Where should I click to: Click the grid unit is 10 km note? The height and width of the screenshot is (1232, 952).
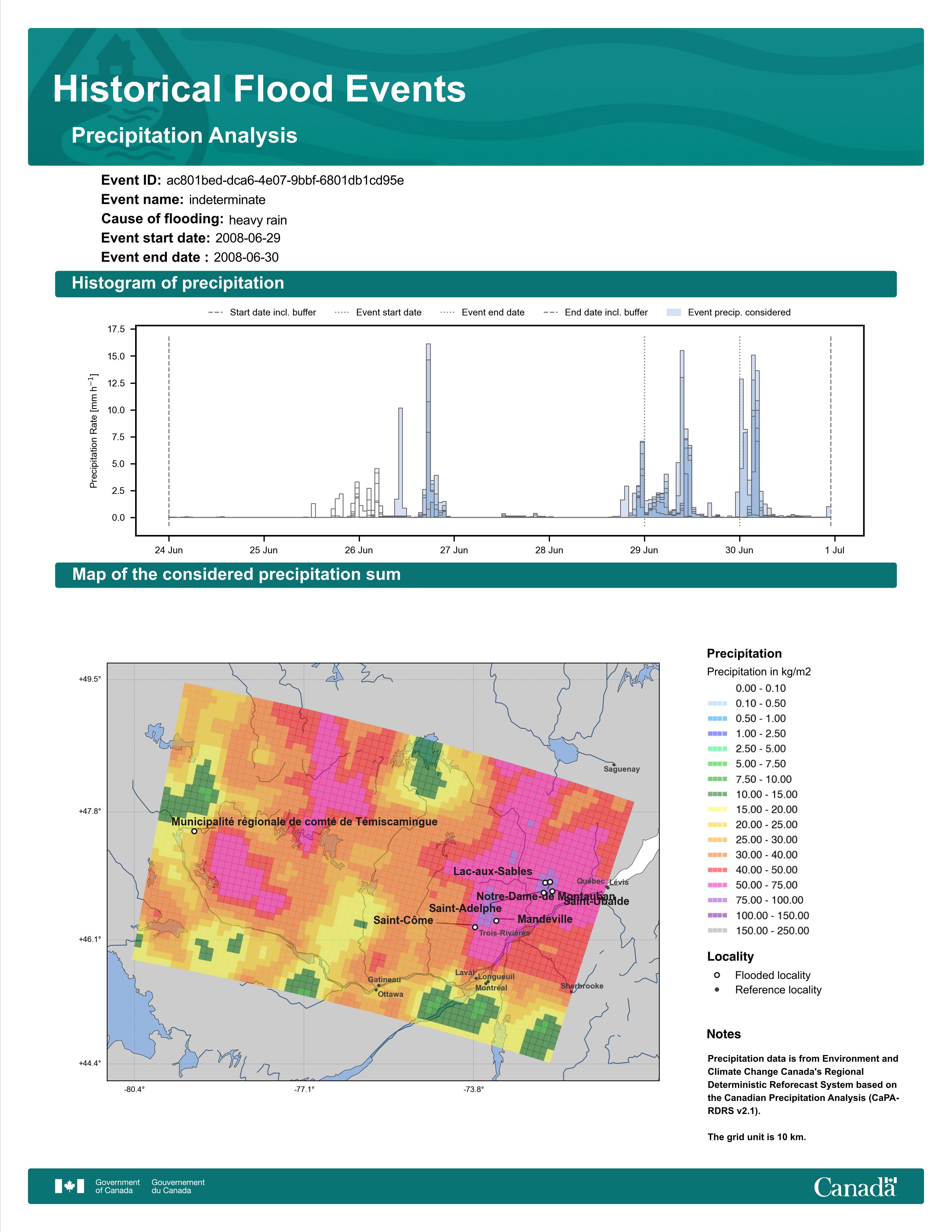click(x=757, y=1137)
